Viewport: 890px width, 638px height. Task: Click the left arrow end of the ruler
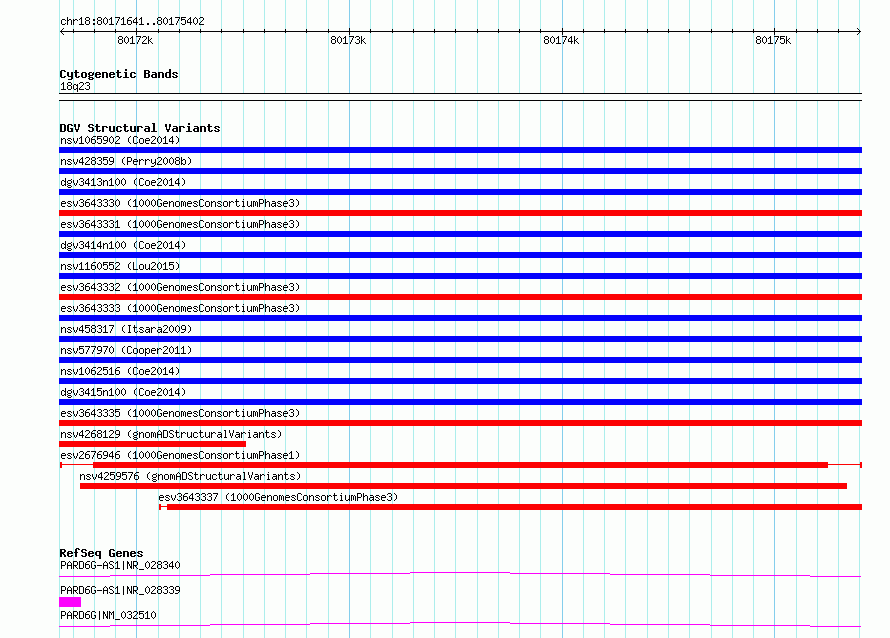62,31
